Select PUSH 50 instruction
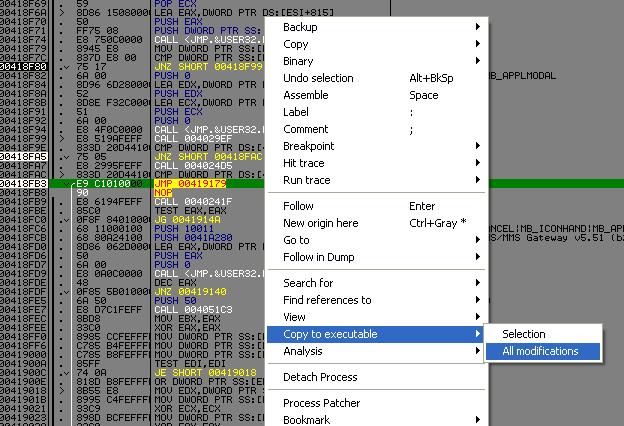 tap(175, 301)
